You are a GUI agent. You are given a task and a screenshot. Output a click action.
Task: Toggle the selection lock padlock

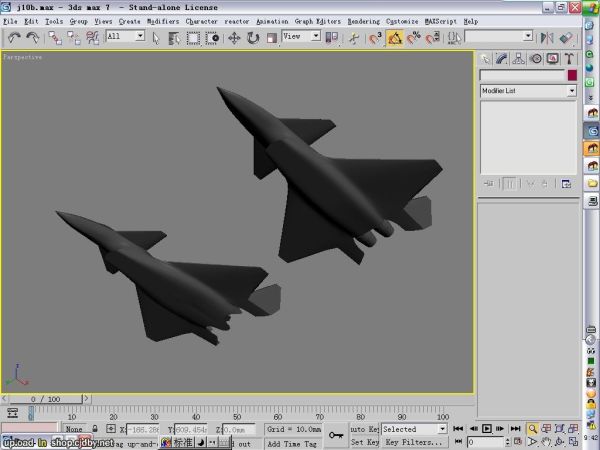click(95, 429)
